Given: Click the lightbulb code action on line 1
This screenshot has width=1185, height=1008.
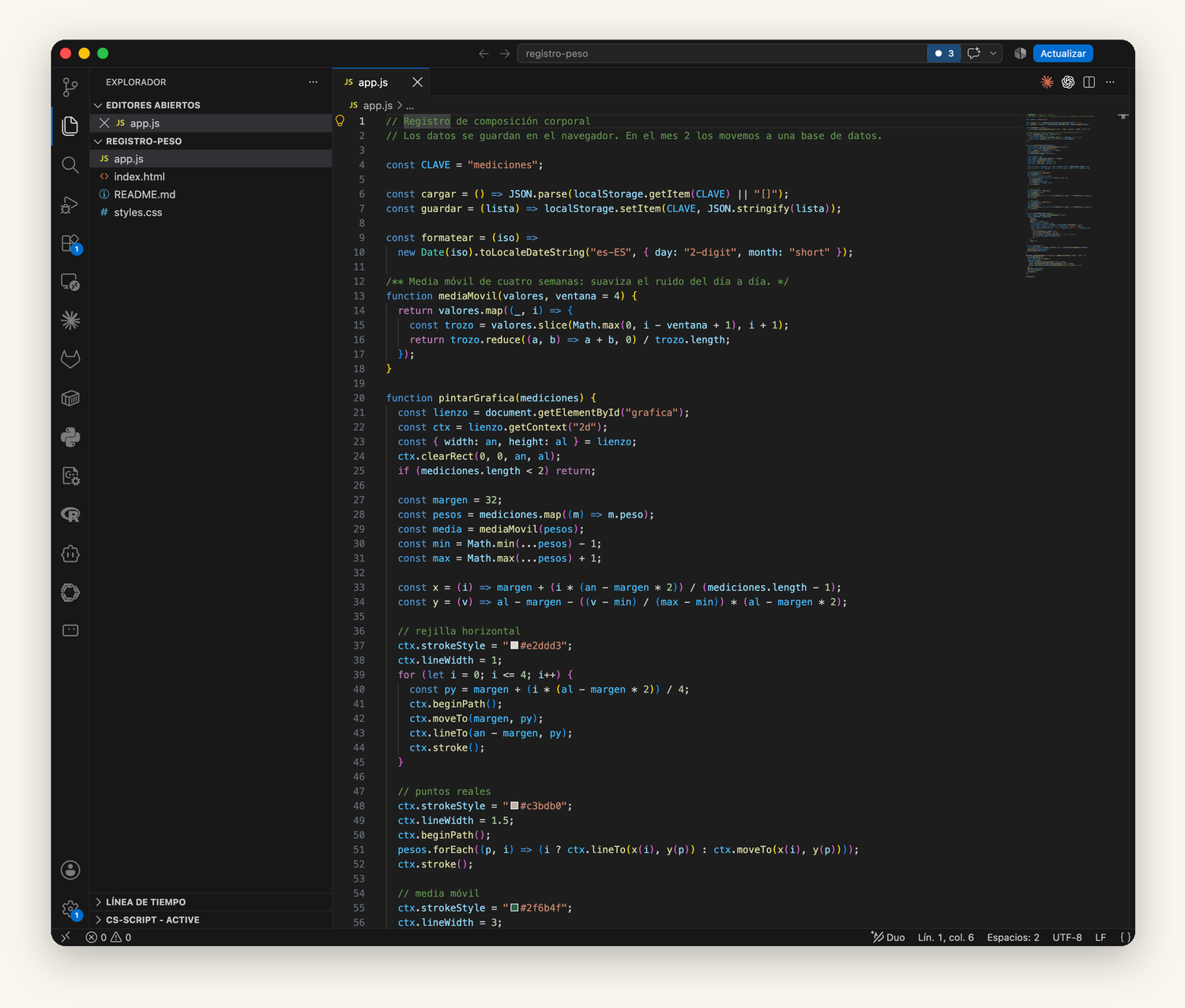Looking at the screenshot, I should (340, 121).
